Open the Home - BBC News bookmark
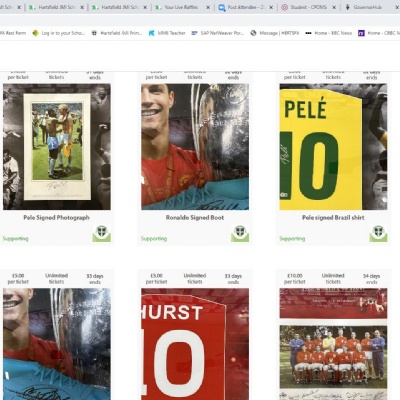 pyautogui.click(x=328, y=33)
